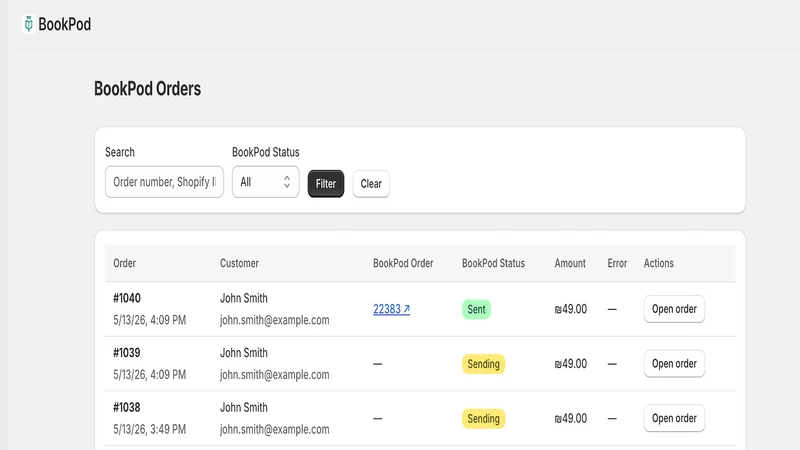The height and width of the screenshot is (450, 800).
Task: Apply the Filter button
Action: [x=326, y=184]
